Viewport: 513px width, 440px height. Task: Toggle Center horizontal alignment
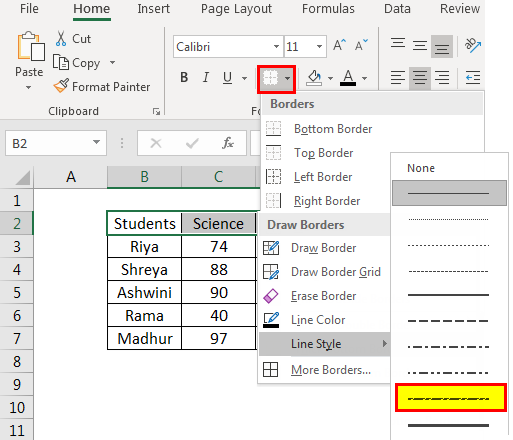[420, 78]
